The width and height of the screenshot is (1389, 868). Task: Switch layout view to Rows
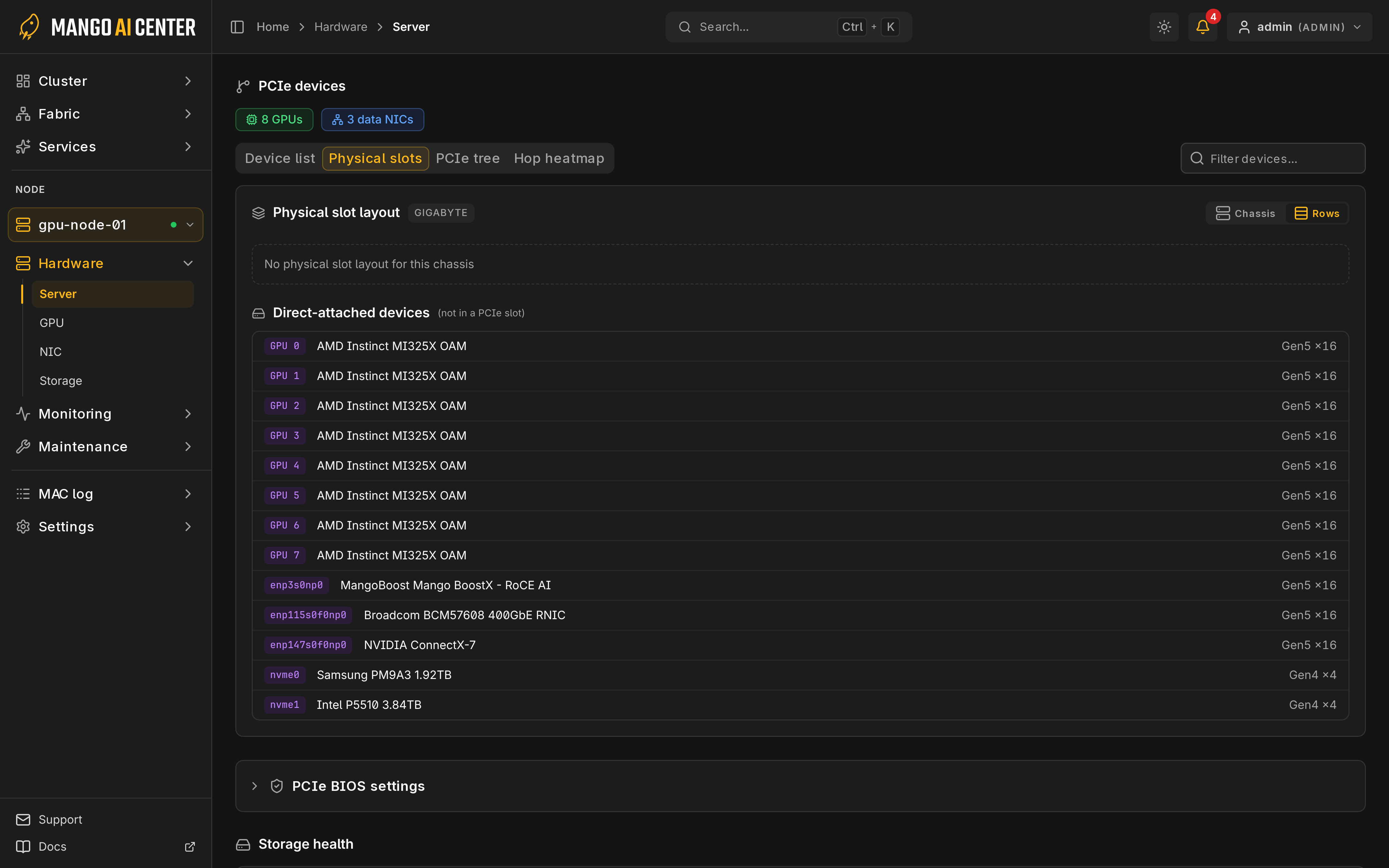point(1317,213)
